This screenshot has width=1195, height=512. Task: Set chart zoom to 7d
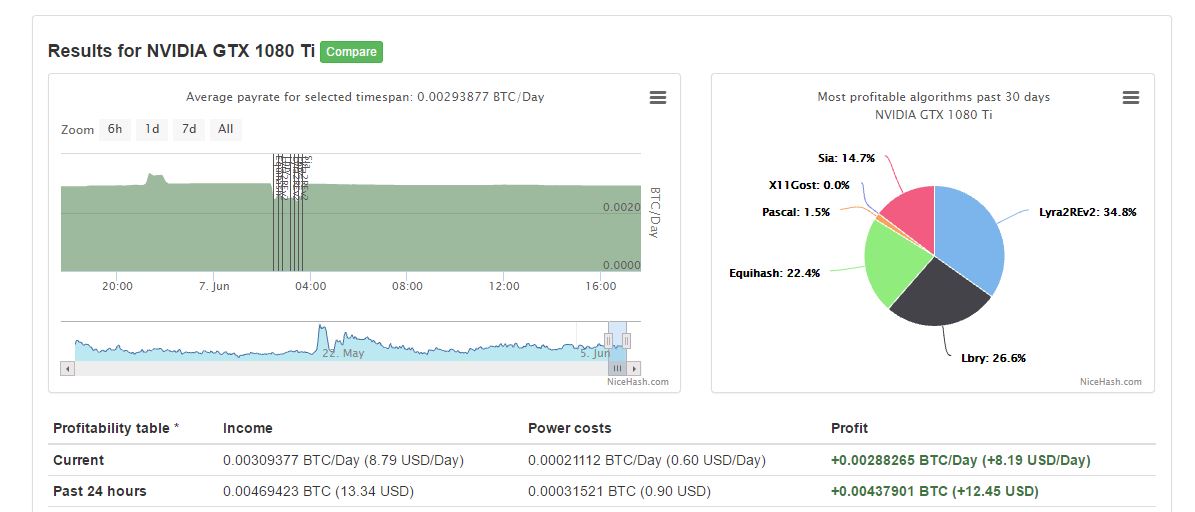188,130
